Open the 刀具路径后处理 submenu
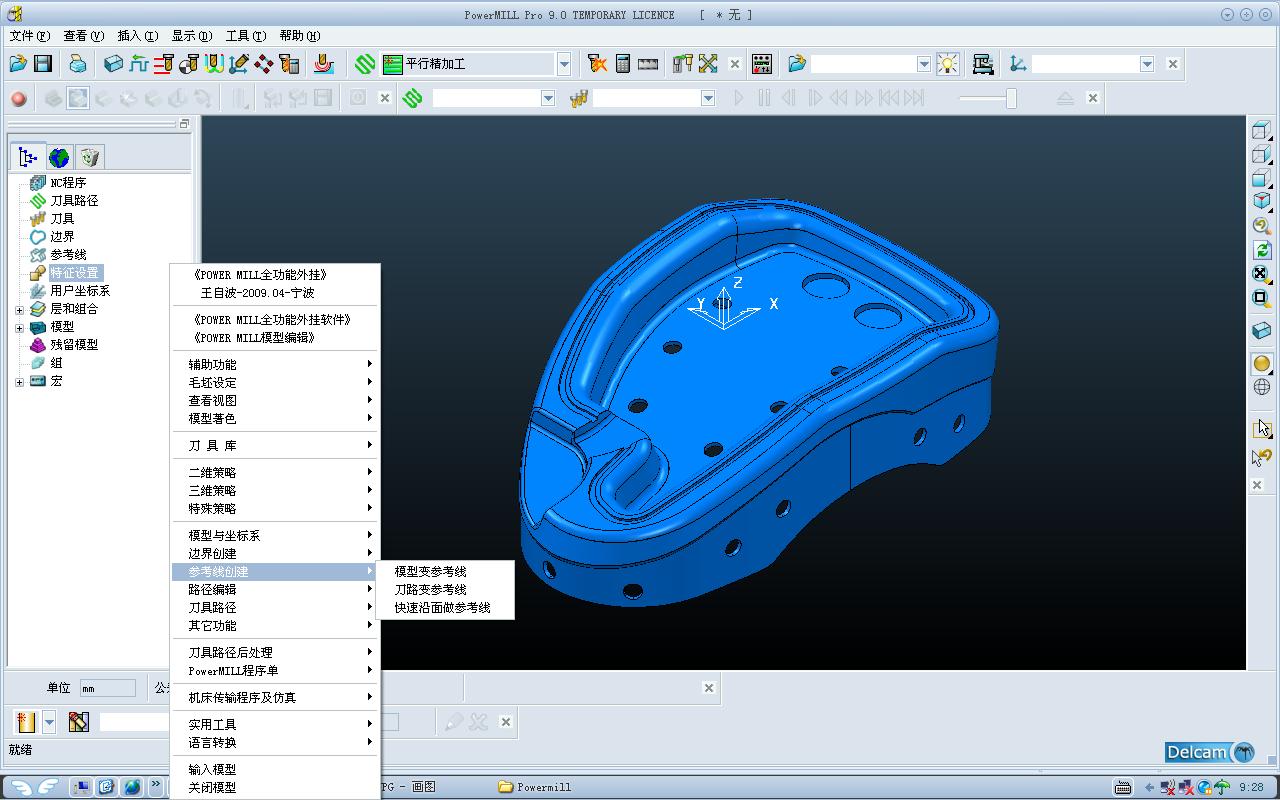 tap(276, 652)
